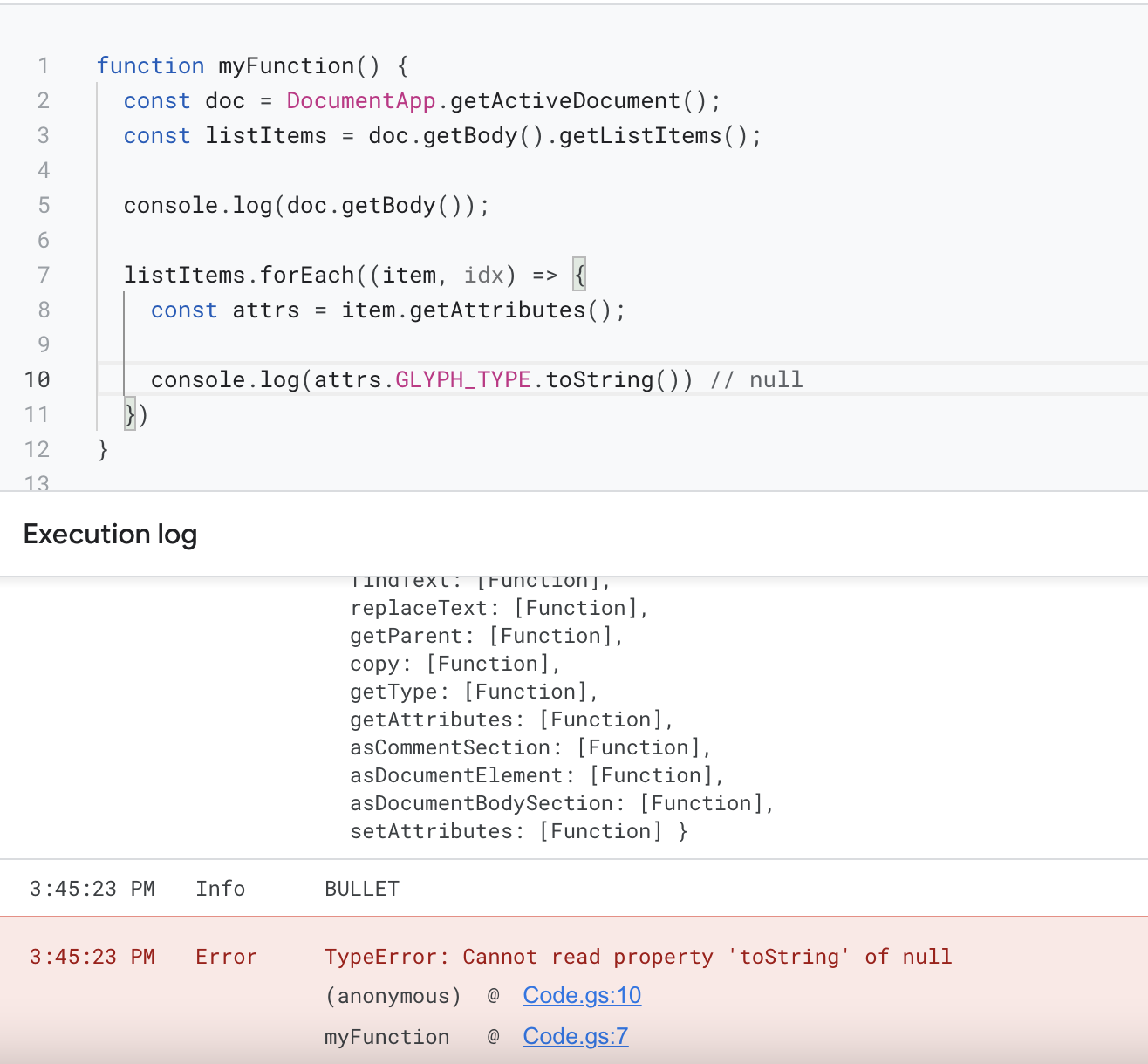Click 'asCommentSection: [Function],' in the log
Image resolution: width=1148 pixels, height=1064 pixels.
(531, 747)
